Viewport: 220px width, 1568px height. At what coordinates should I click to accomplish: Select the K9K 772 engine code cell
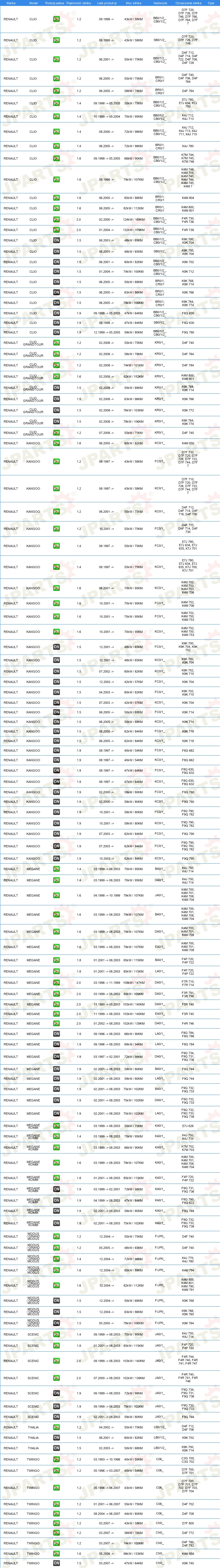coord(188,410)
